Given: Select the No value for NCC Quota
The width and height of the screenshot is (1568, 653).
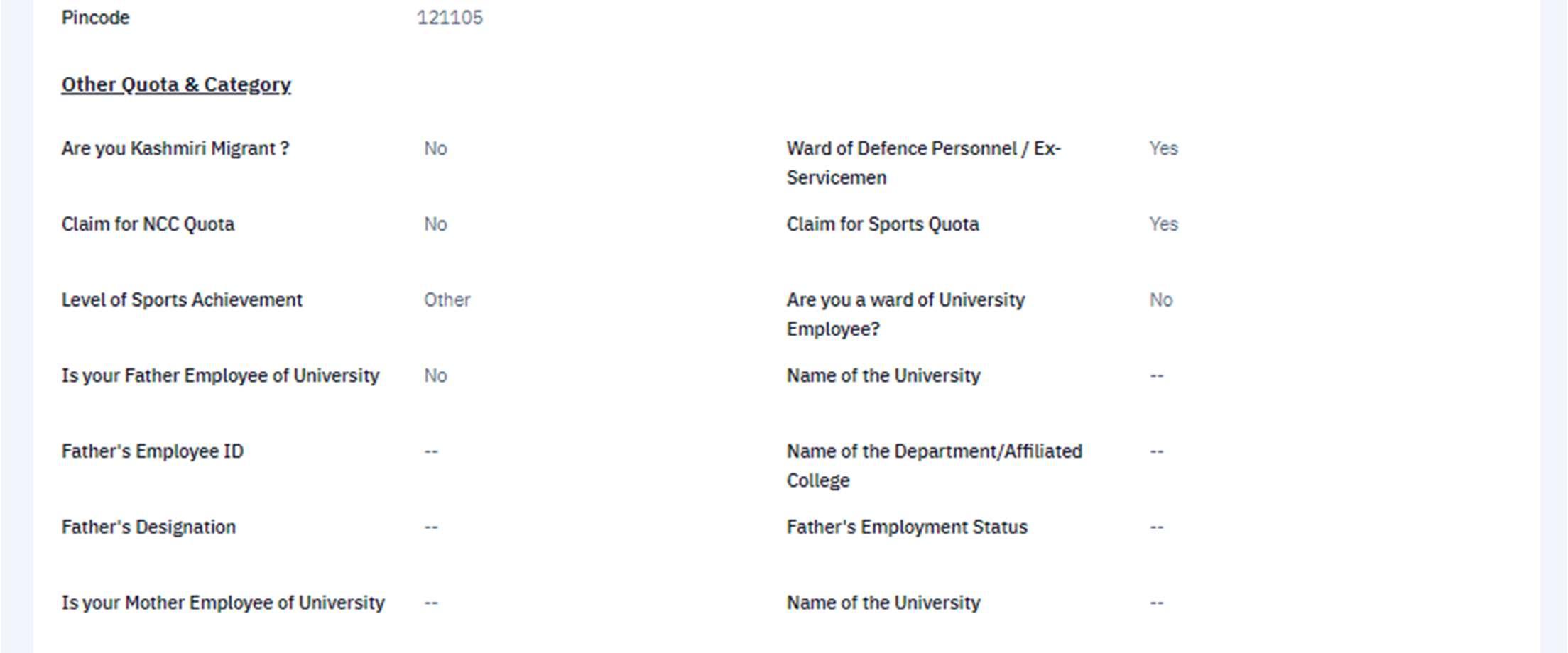Looking at the screenshot, I should tap(435, 224).
